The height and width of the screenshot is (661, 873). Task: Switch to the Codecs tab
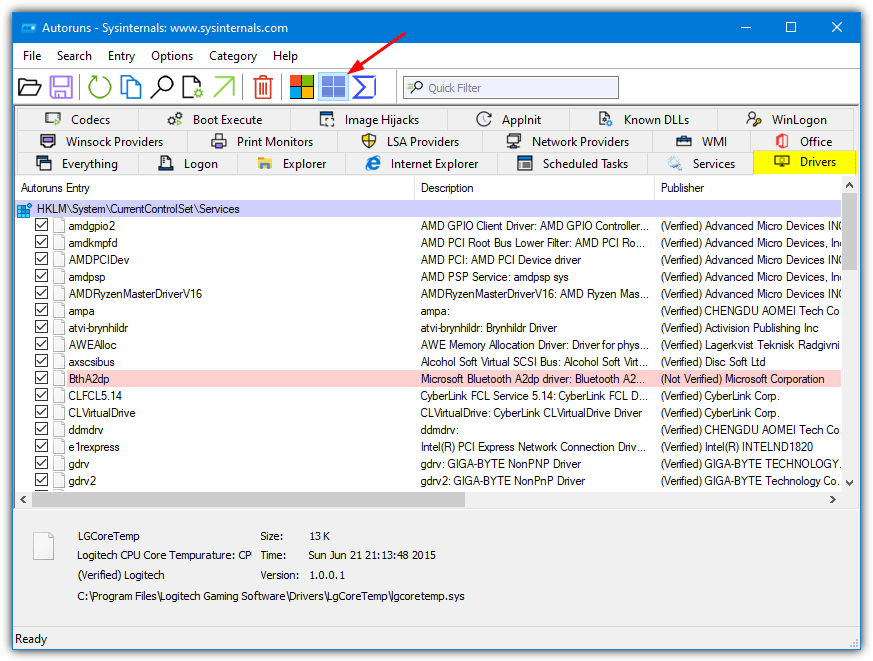[x=78, y=119]
